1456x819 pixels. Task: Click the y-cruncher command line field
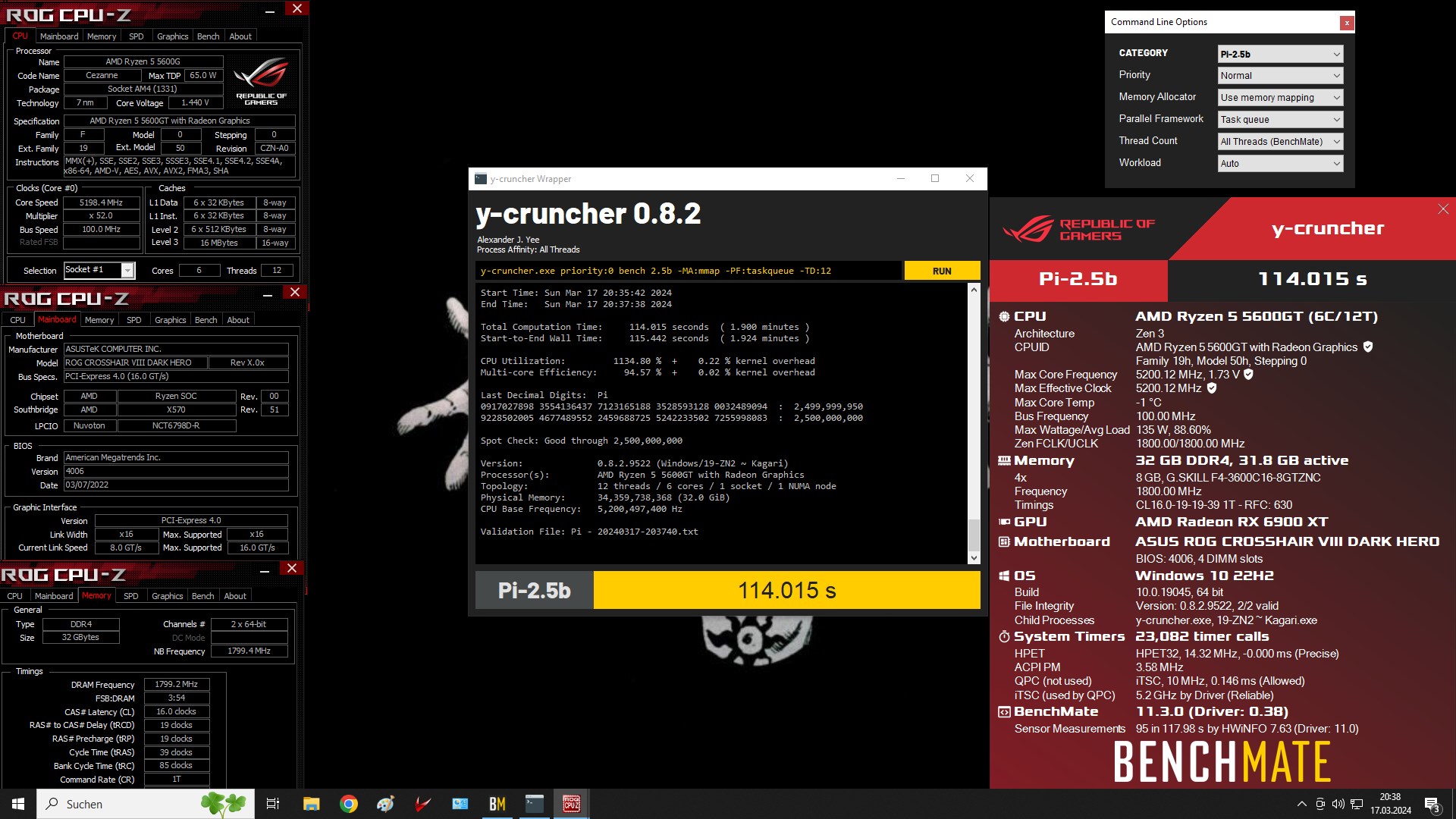tap(688, 271)
